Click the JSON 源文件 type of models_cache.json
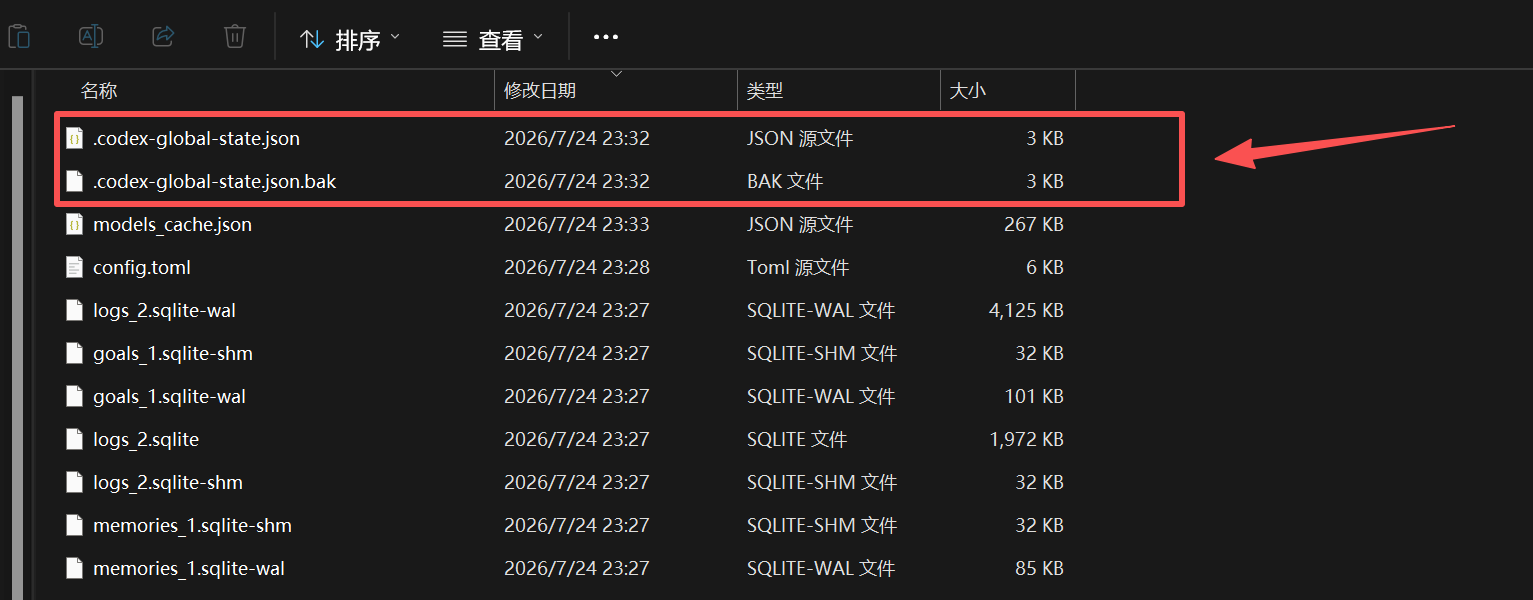The width and height of the screenshot is (1533, 600). point(800,224)
